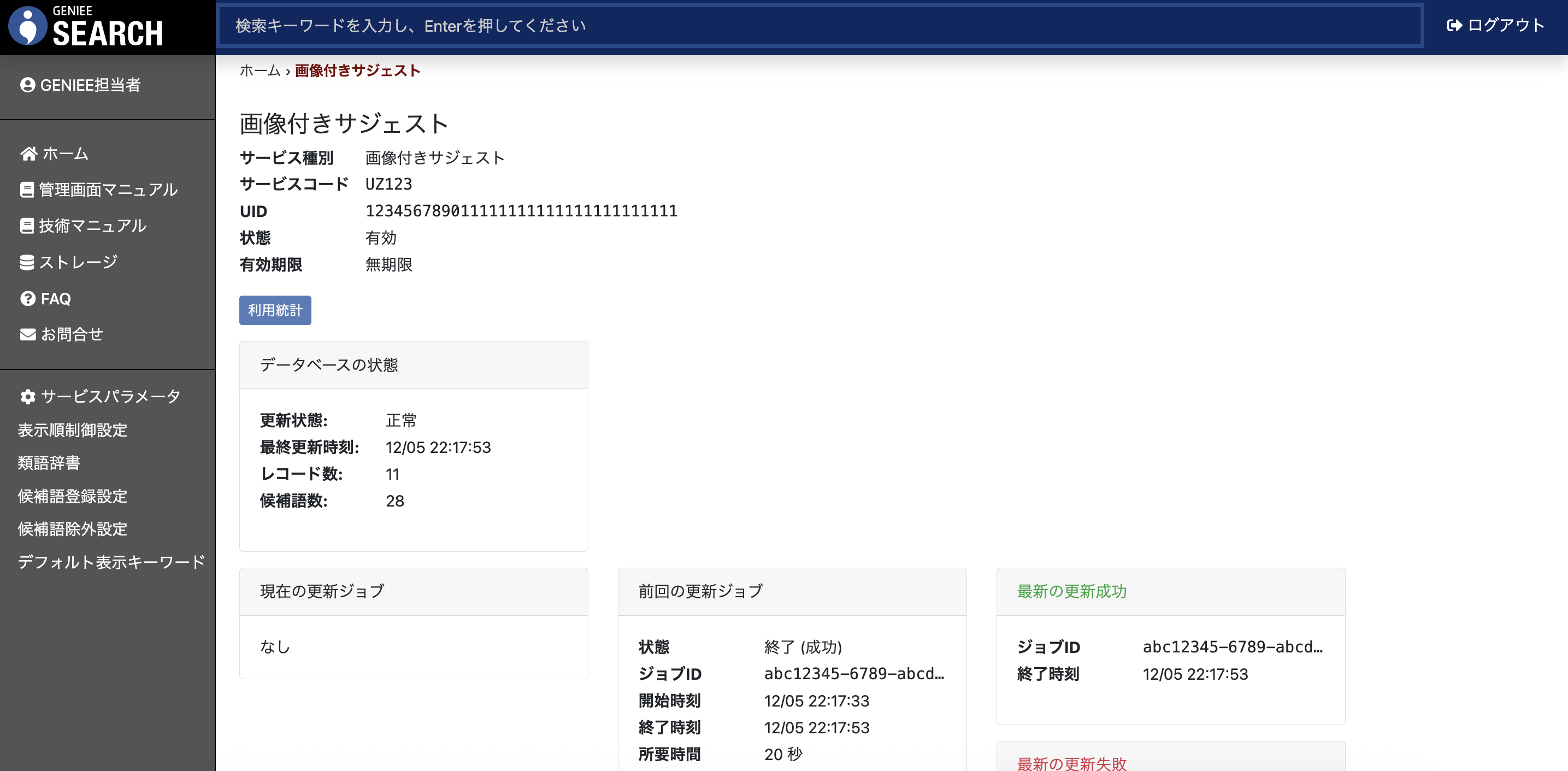The height and width of the screenshot is (771, 1568).
Task: Select 候補語登録設定 in the sidebar
Action: pyautogui.click(x=72, y=496)
